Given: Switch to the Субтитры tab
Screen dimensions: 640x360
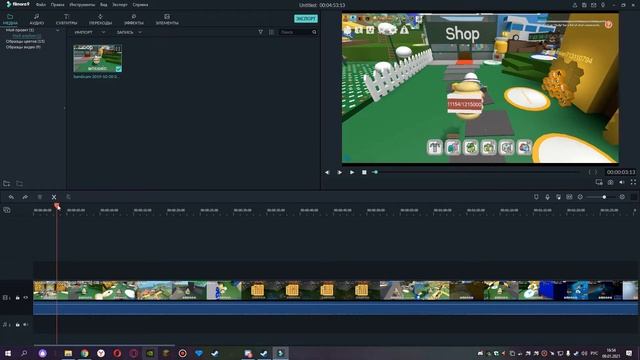Looking at the screenshot, I should 66,19.
